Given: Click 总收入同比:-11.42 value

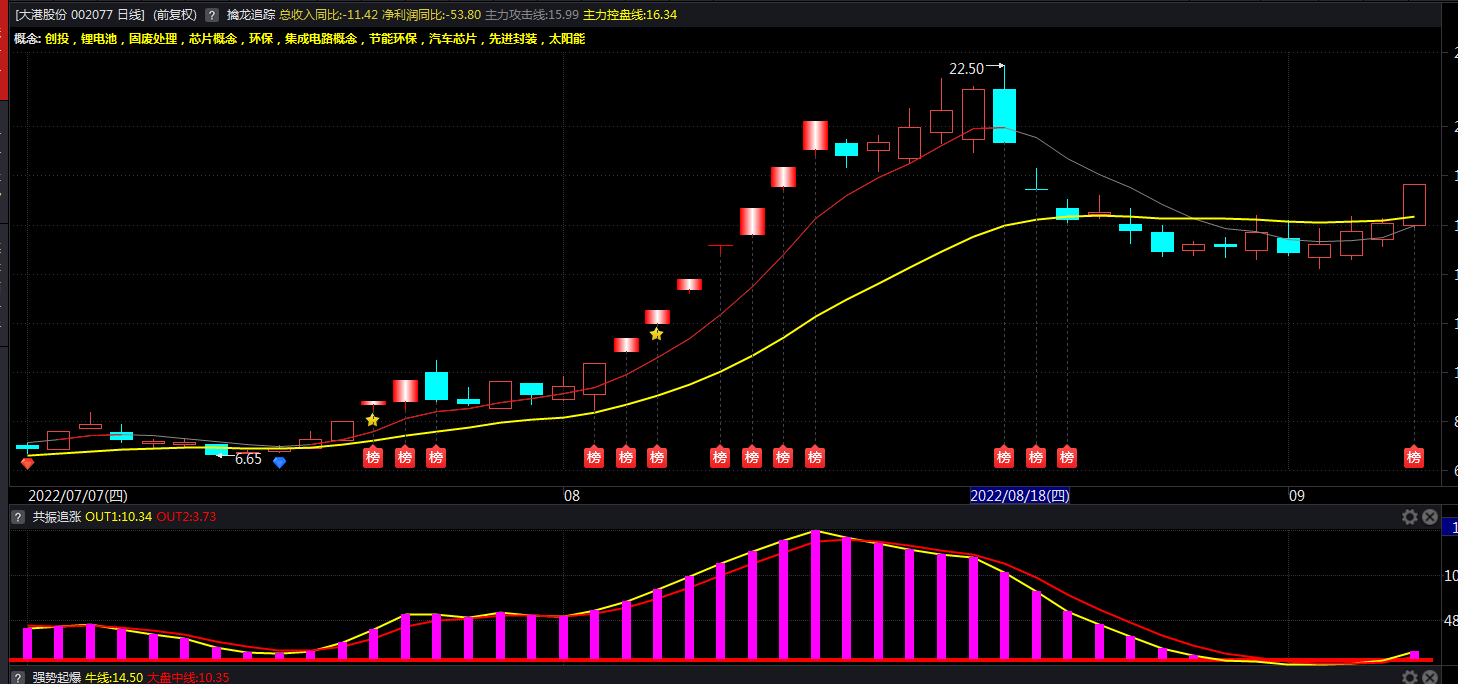Looking at the screenshot, I should [328, 15].
